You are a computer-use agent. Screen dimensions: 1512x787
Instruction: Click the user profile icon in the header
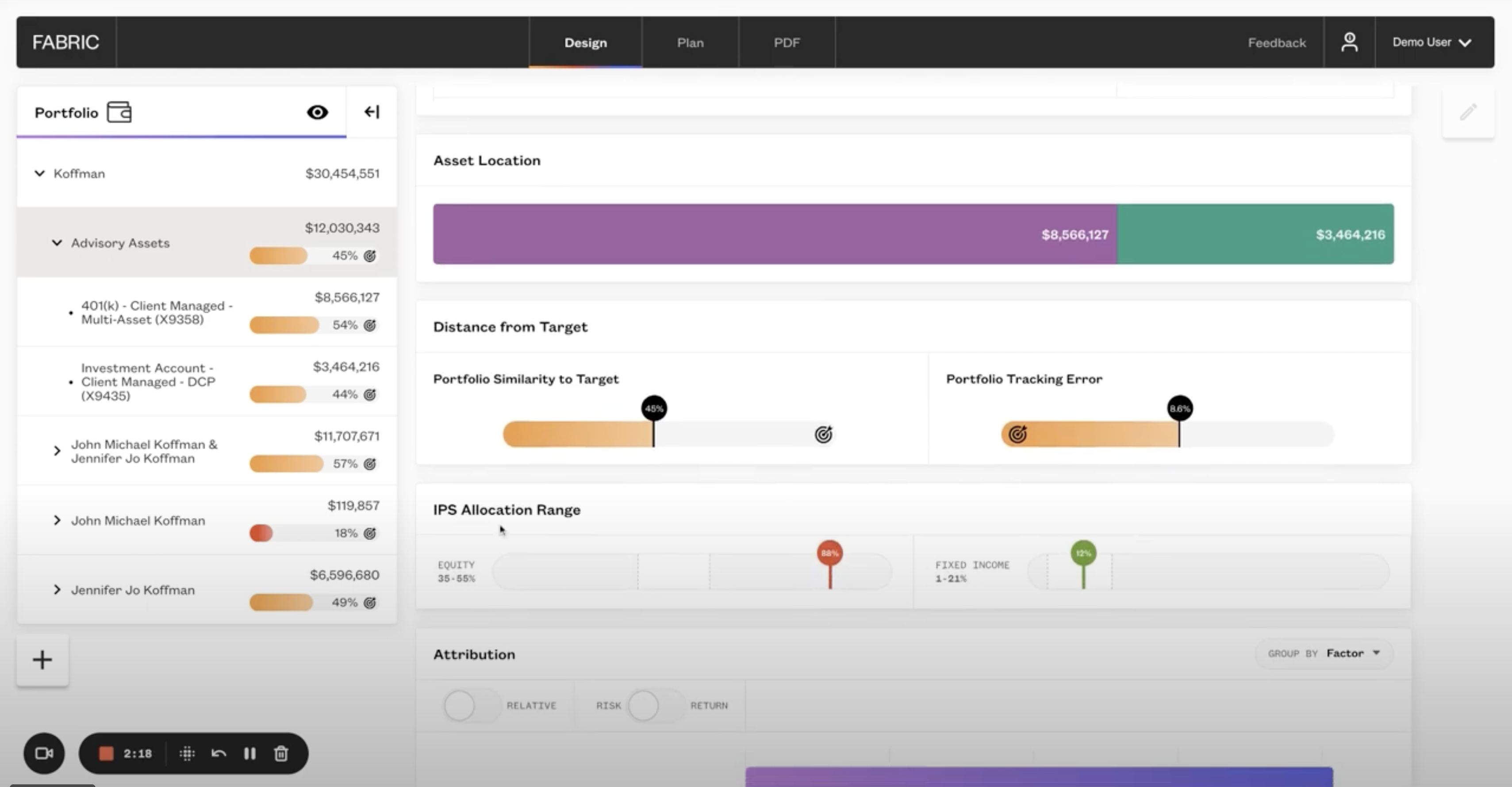tap(1349, 42)
